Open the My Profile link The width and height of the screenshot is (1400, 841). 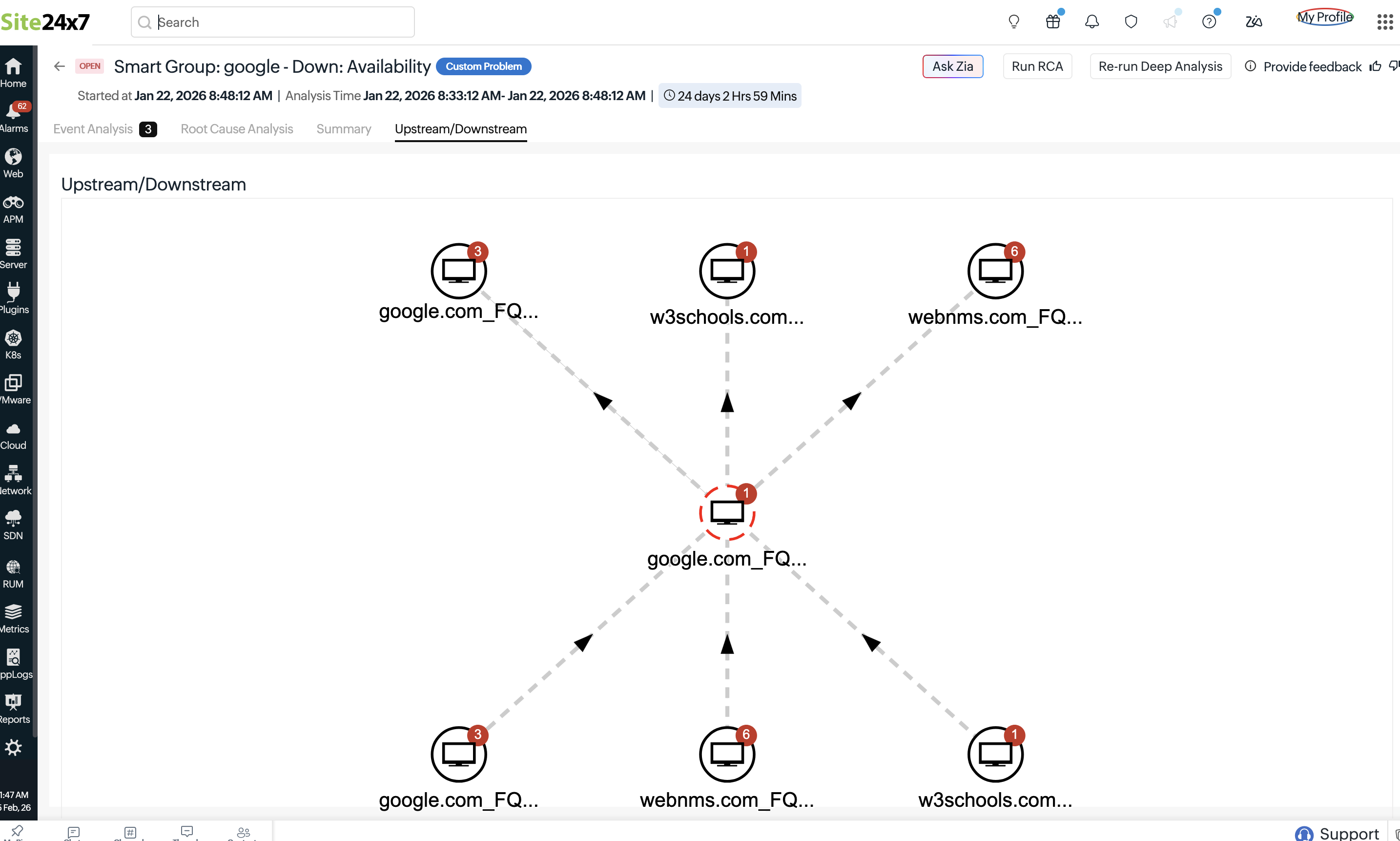[1325, 18]
